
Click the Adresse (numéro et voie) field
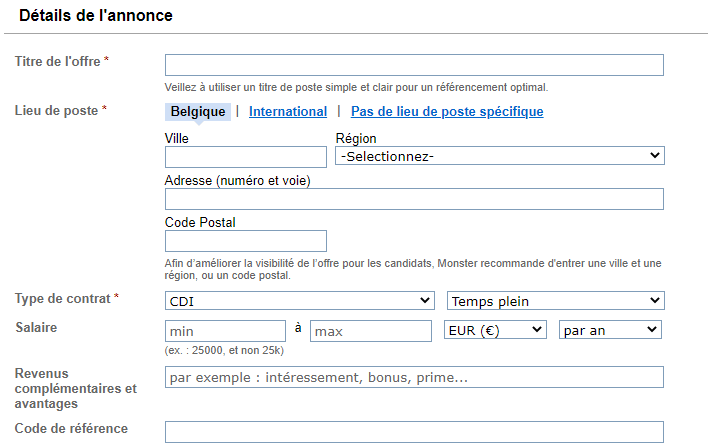coord(414,199)
